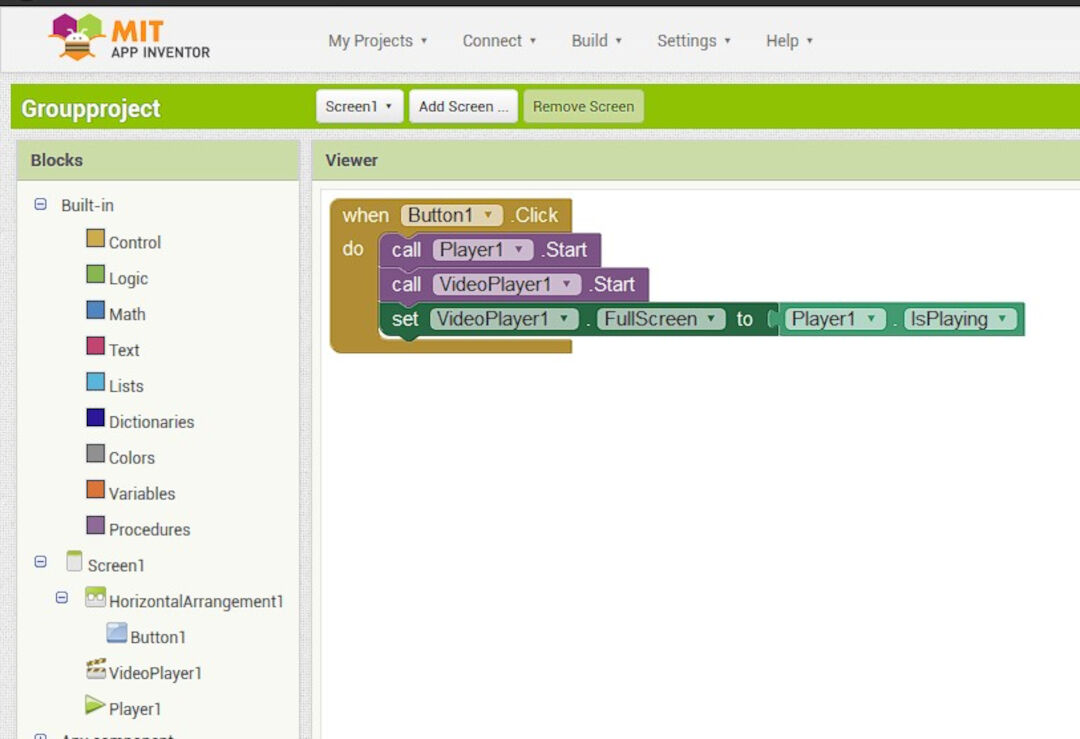Select the HorizontalArrangement1 label in tree
This screenshot has width=1080, height=739.
pyautogui.click(x=196, y=601)
